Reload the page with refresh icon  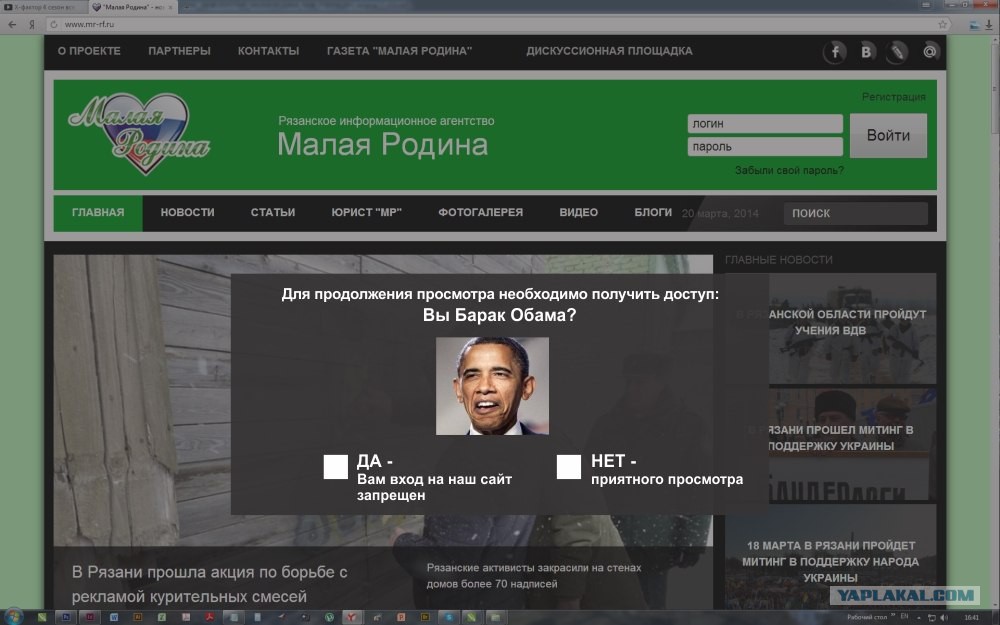click(x=54, y=24)
